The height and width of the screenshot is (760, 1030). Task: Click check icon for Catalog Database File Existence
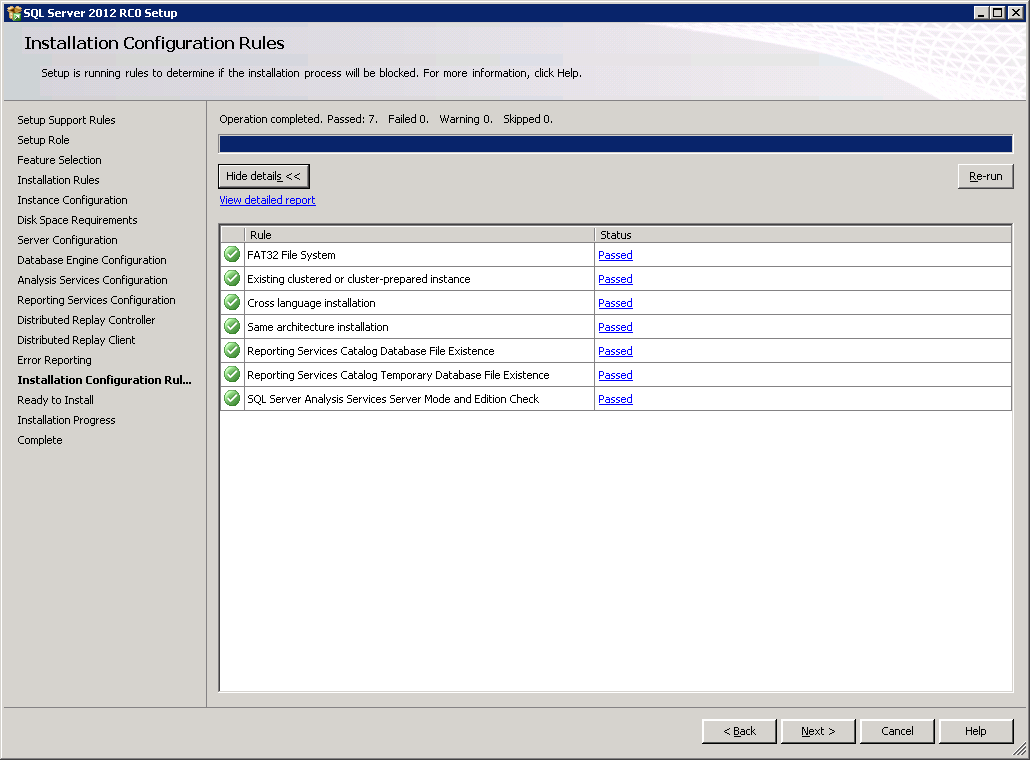[232, 351]
